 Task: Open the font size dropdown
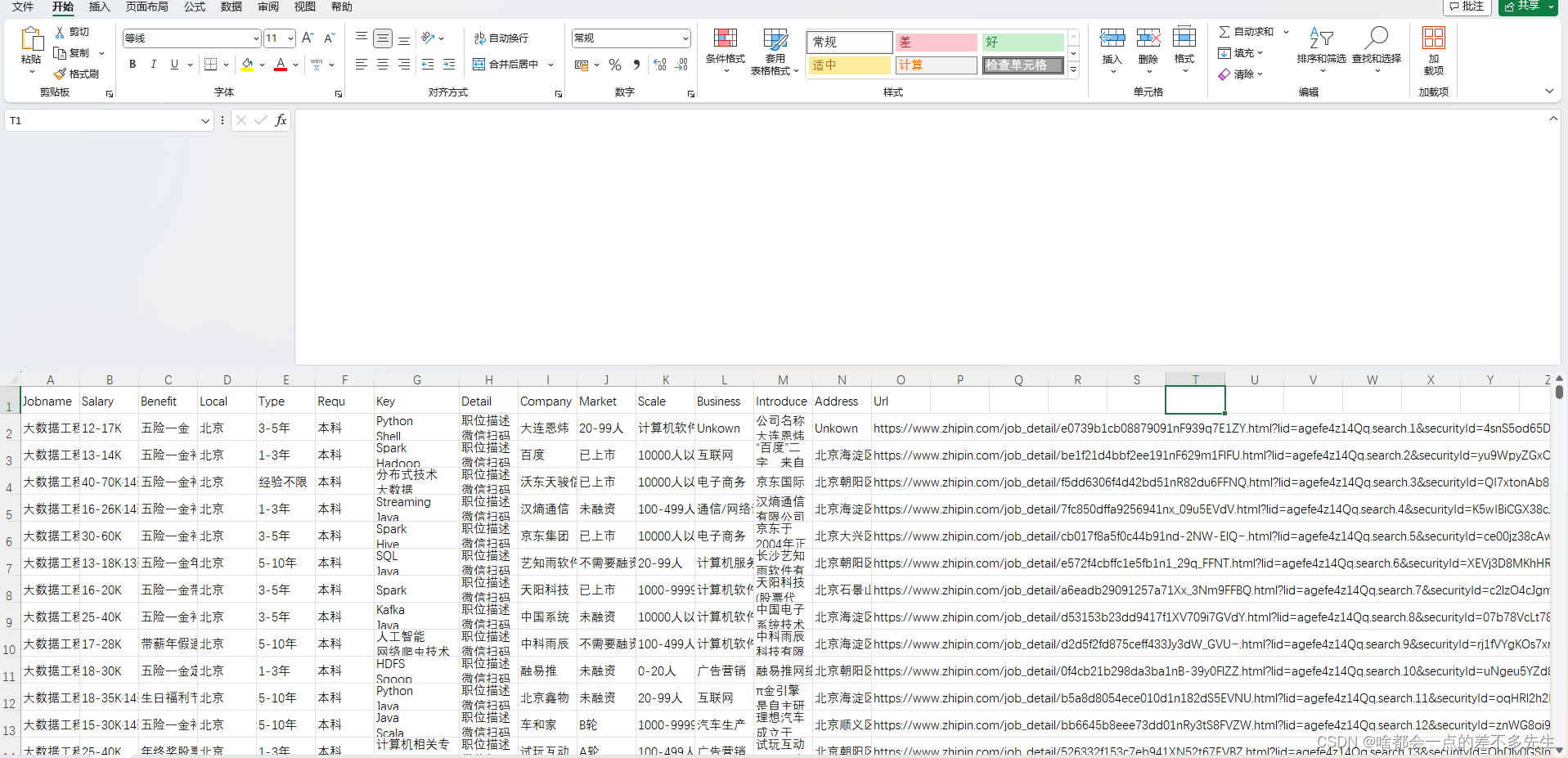point(290,38)
